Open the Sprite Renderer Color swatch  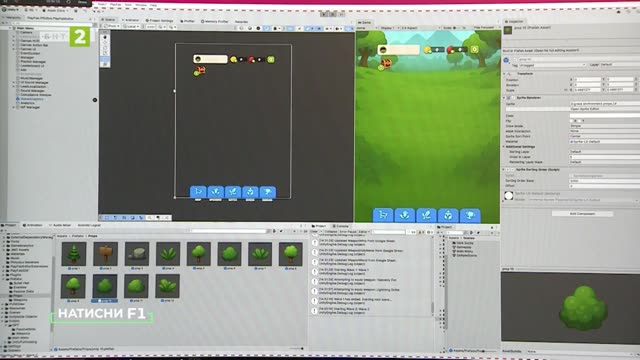click(x=604, y=116)
